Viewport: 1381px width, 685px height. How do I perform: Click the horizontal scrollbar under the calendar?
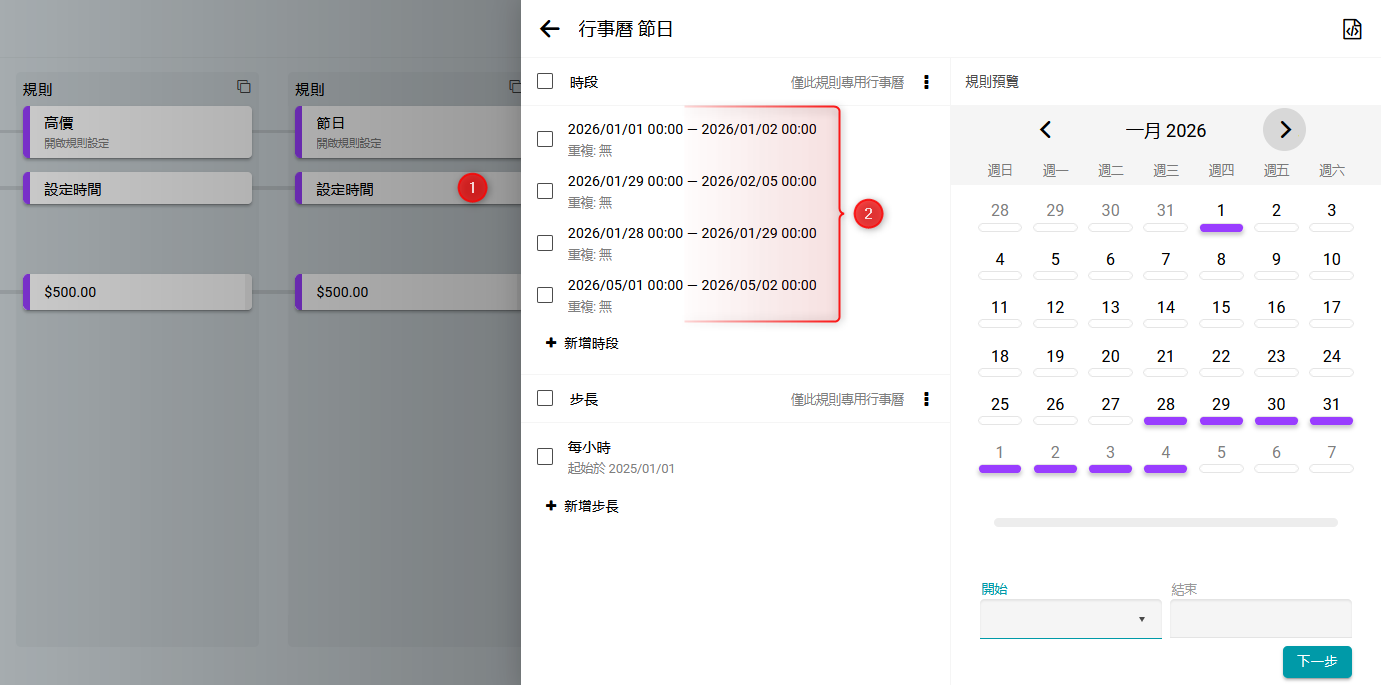(1165, 522)
